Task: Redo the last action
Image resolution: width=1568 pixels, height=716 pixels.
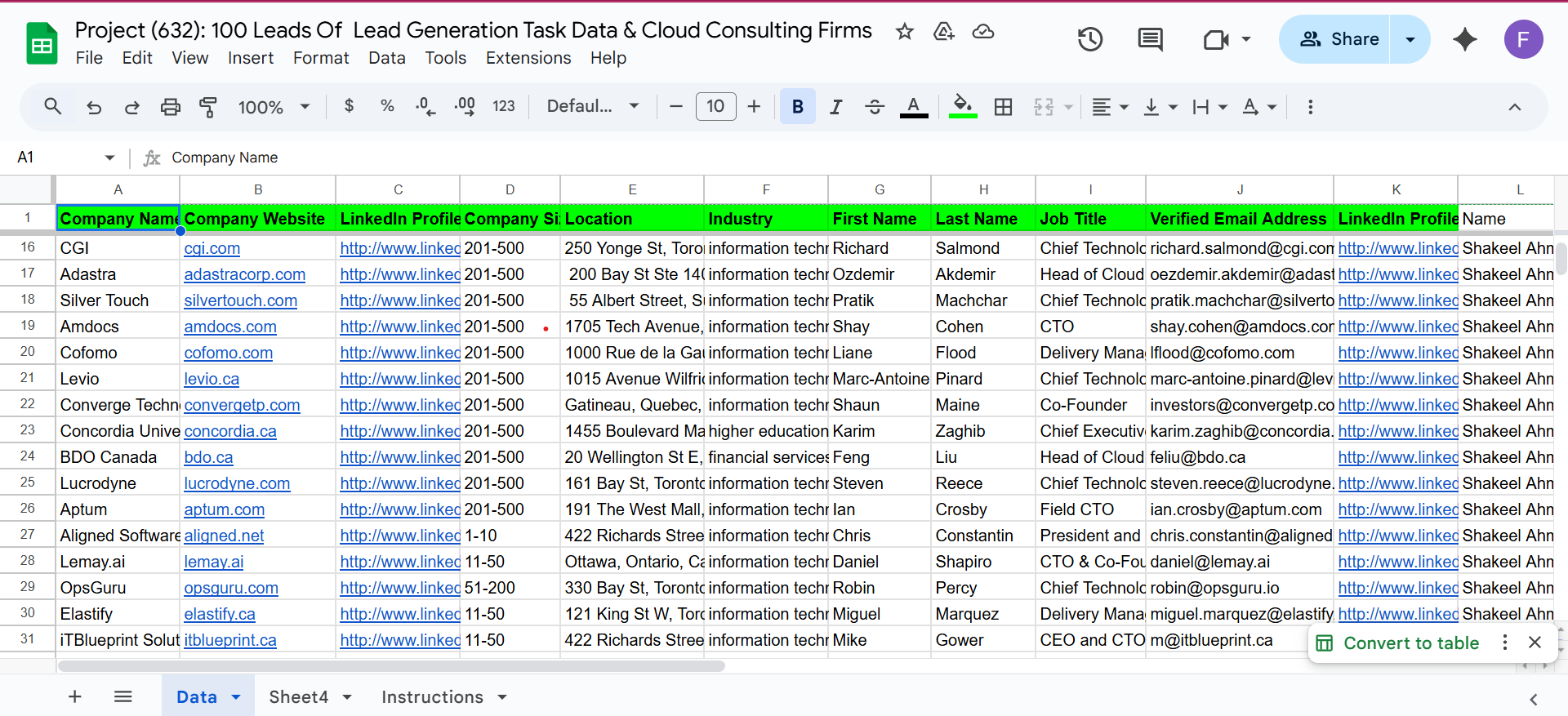Action: (131, 107)
